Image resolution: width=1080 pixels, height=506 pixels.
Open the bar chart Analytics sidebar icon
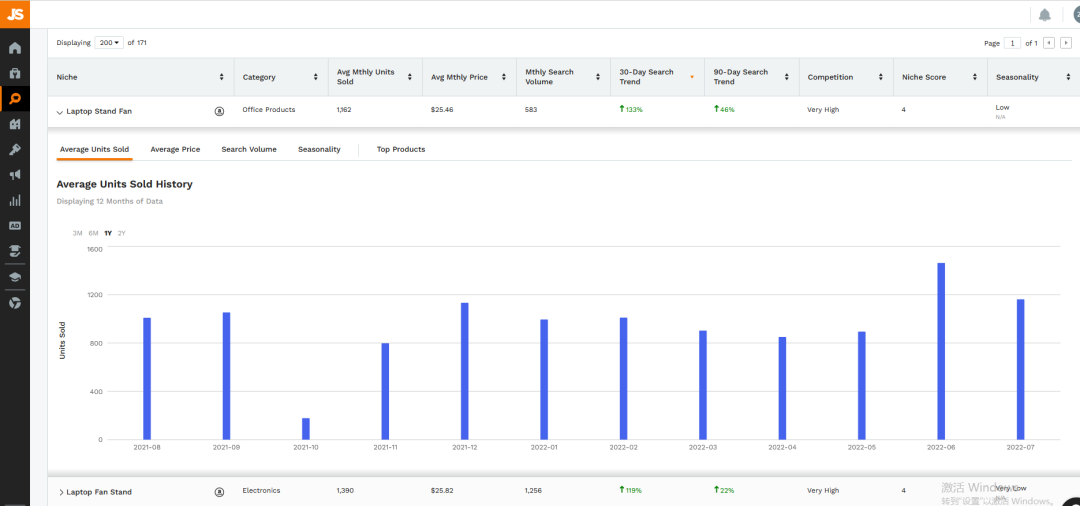pos(14,200)
